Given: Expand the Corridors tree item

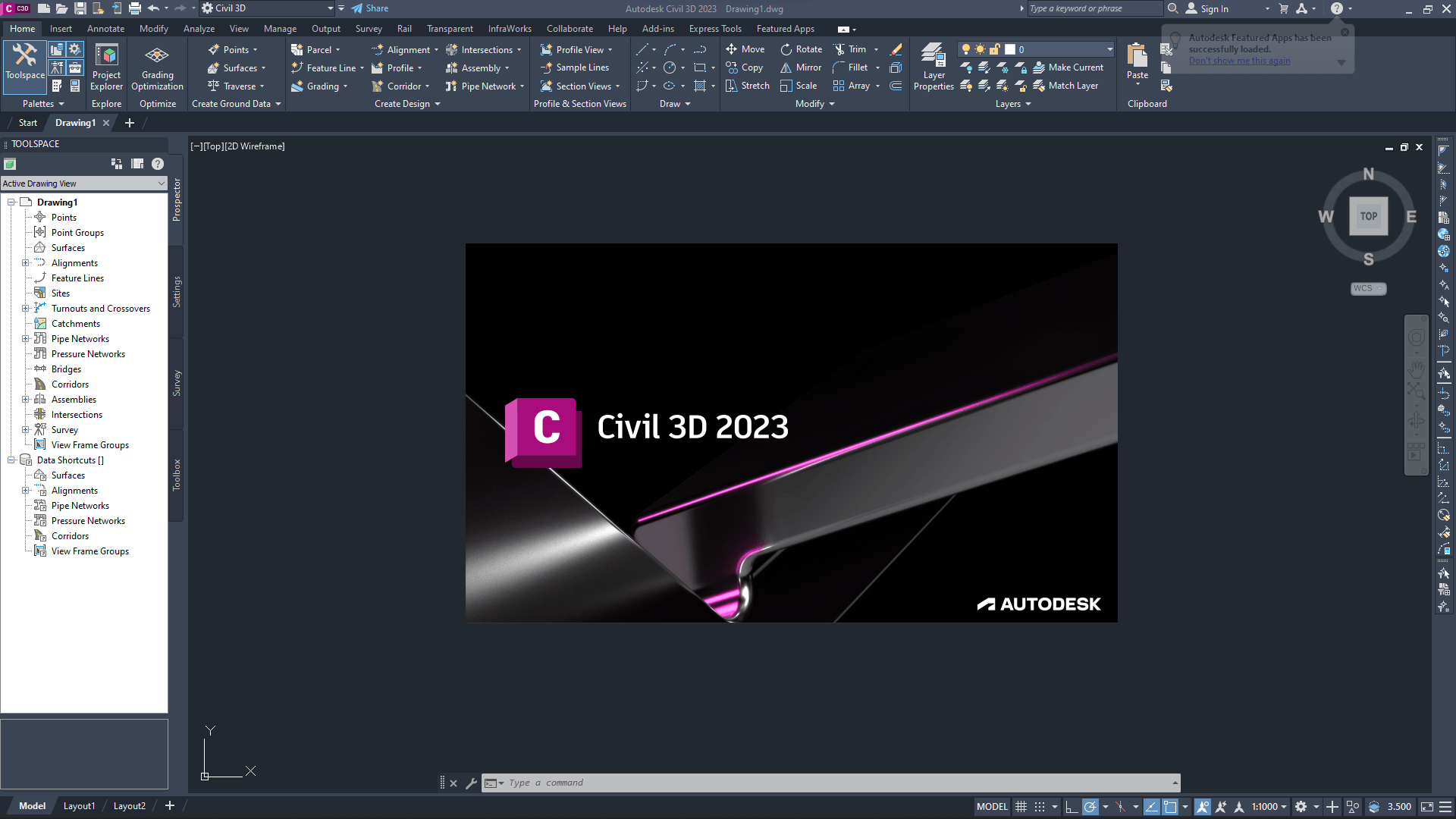Looking at the screenshot, I should (70, 384).
